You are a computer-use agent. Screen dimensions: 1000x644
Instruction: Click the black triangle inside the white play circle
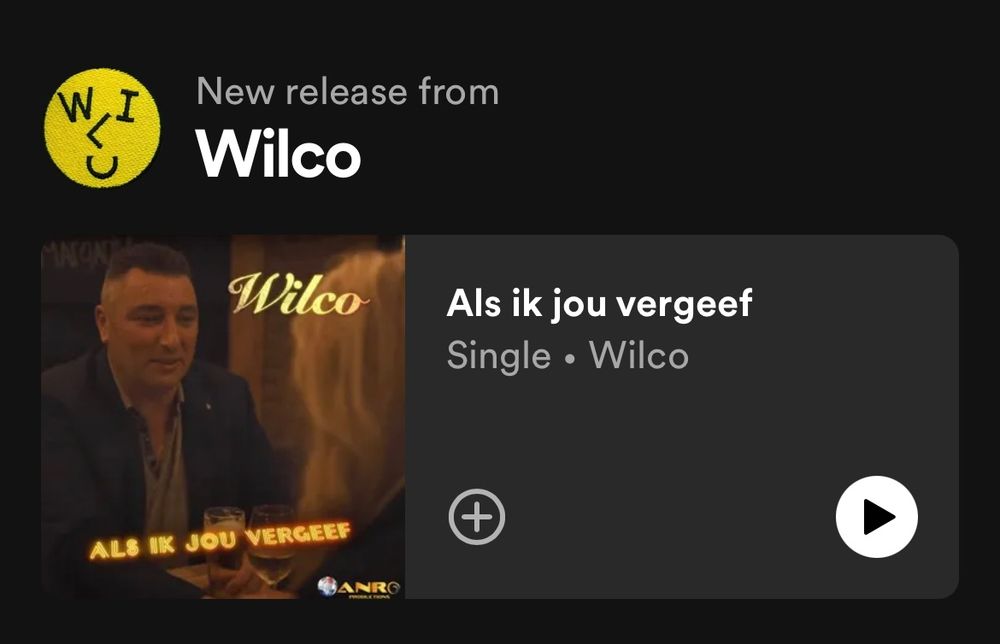click(x=879, y=516)
